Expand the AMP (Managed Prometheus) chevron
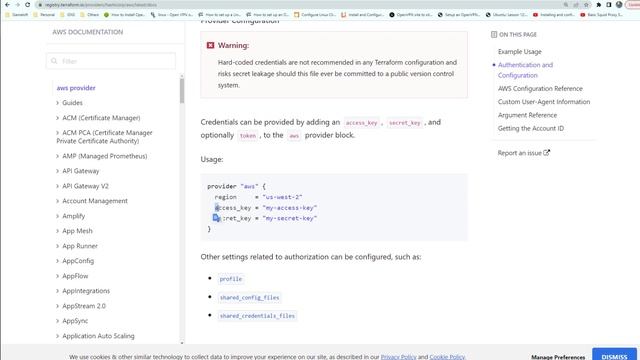The height and width of the screenshot is (360, 640). [57, 156]
